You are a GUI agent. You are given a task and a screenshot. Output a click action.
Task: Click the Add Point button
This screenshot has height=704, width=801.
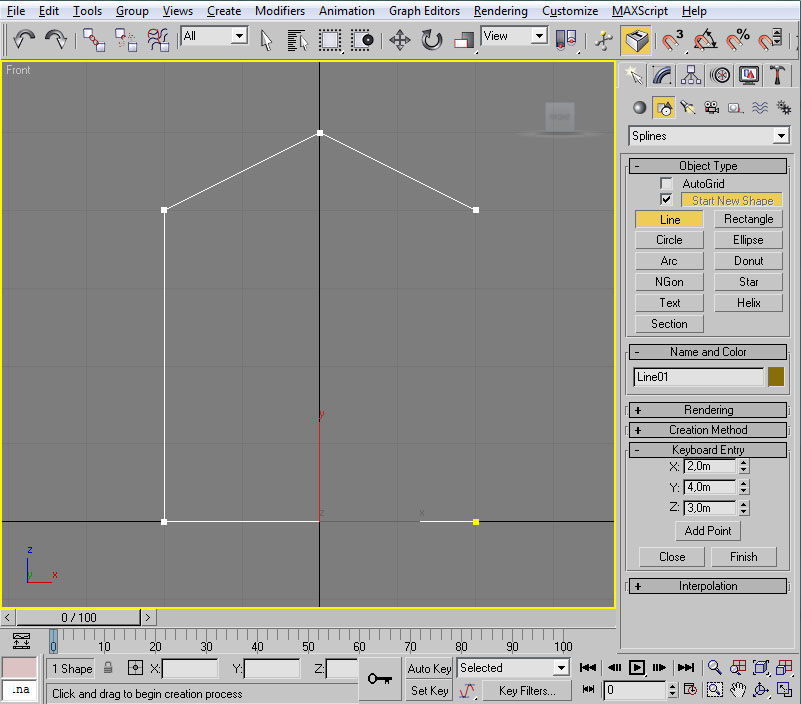[708, 531]
